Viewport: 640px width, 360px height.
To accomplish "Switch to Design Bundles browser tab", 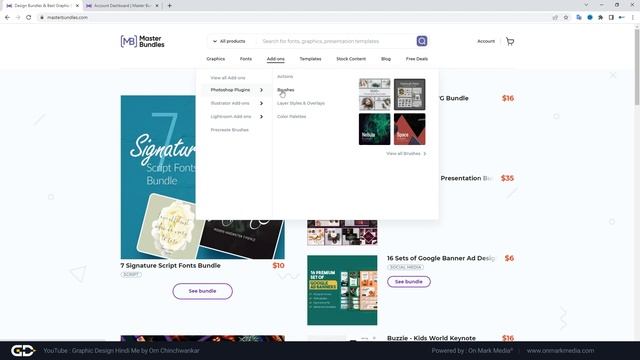I will [42, 6].
